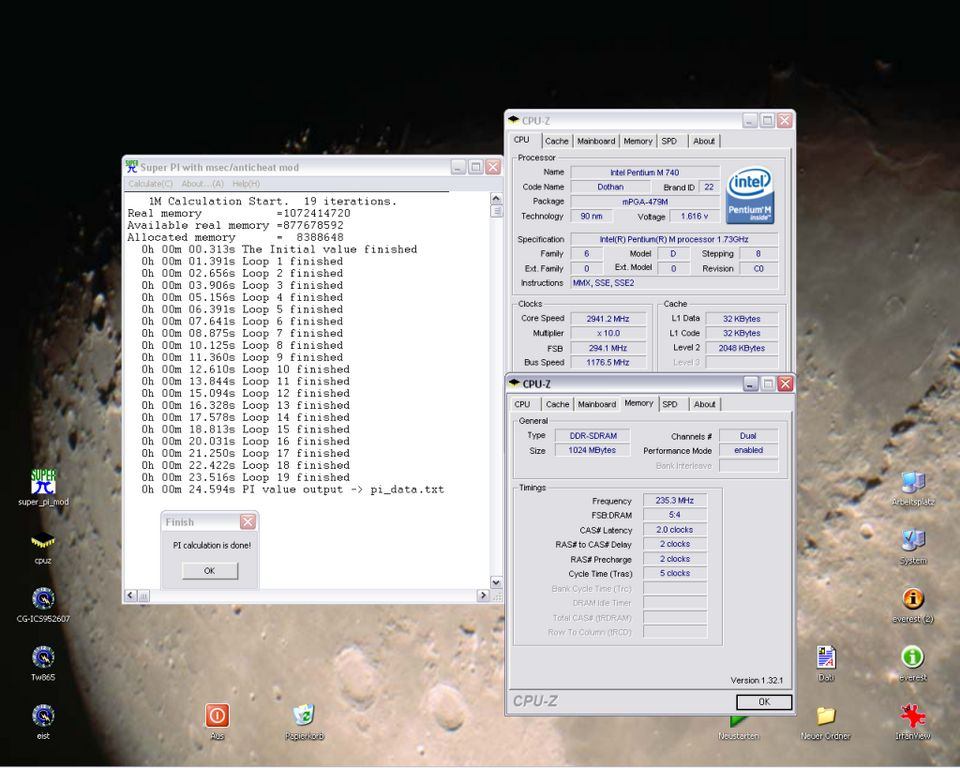Switch to About tab in back CPU-Z window
This screenshot has width=960, height=768.
click(x=703, y=141)
